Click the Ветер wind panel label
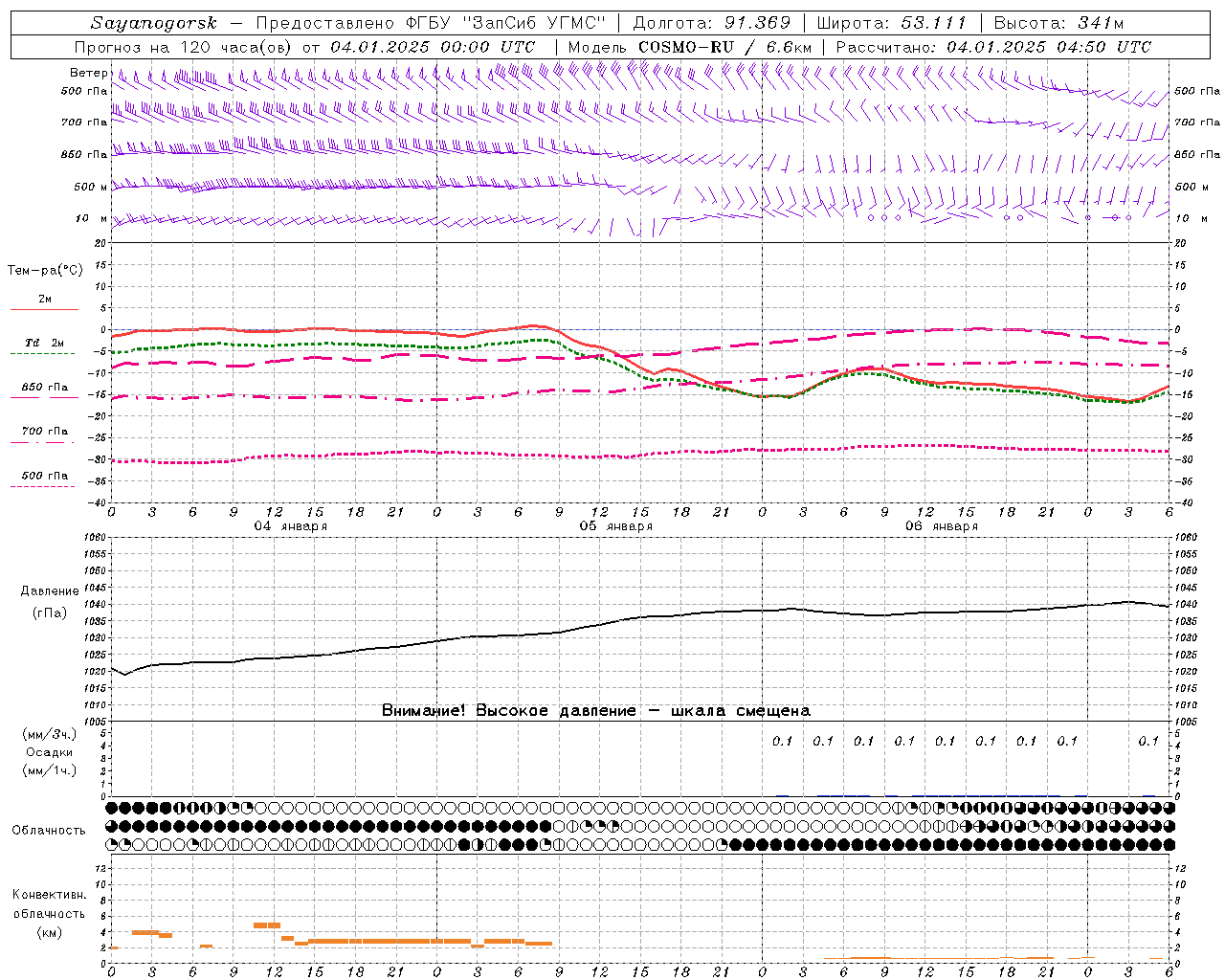The width and height of the screenshot is (1225, 980). (x=89, y=73)
